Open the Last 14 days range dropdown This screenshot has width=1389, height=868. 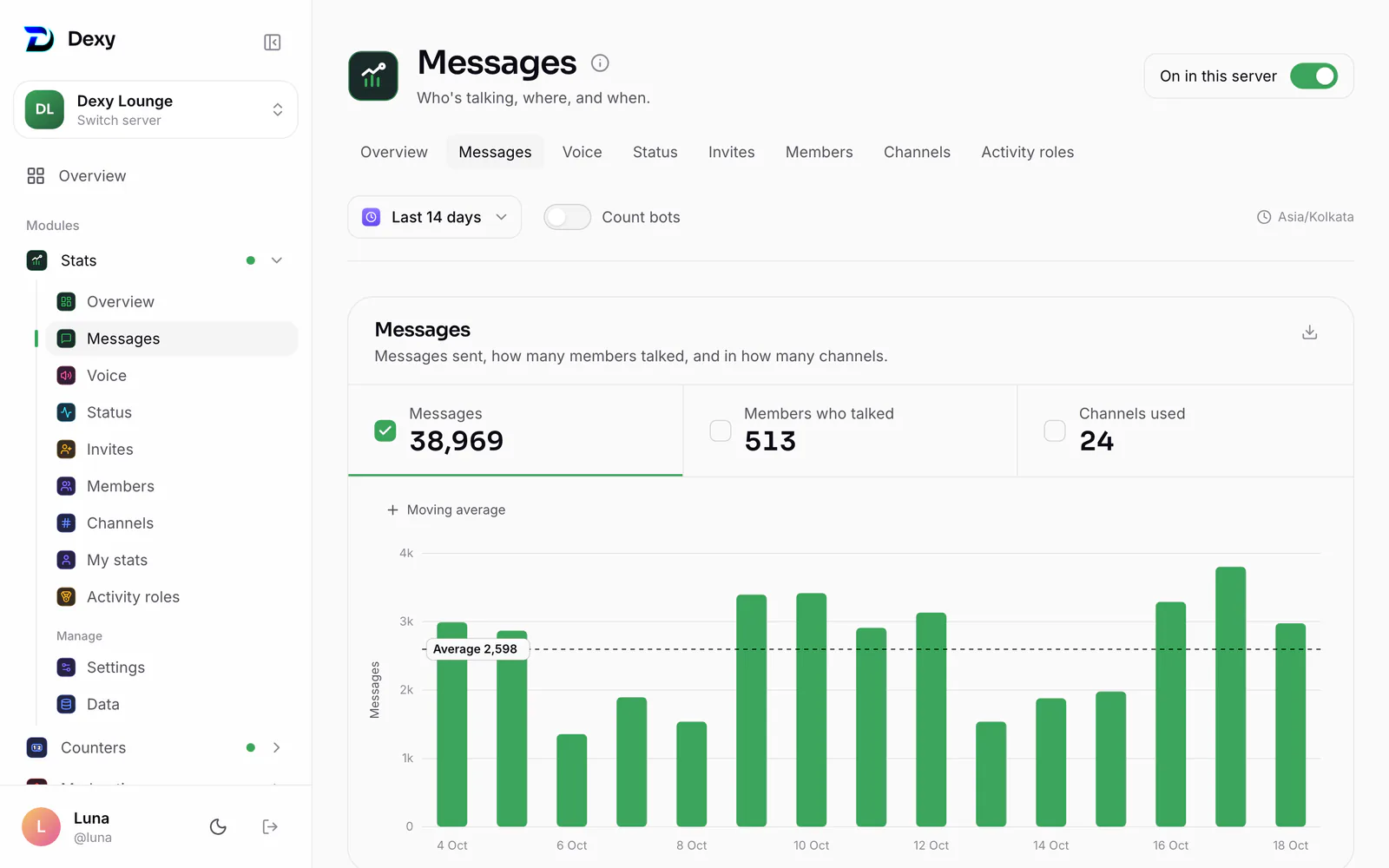(x=434, y=217)
